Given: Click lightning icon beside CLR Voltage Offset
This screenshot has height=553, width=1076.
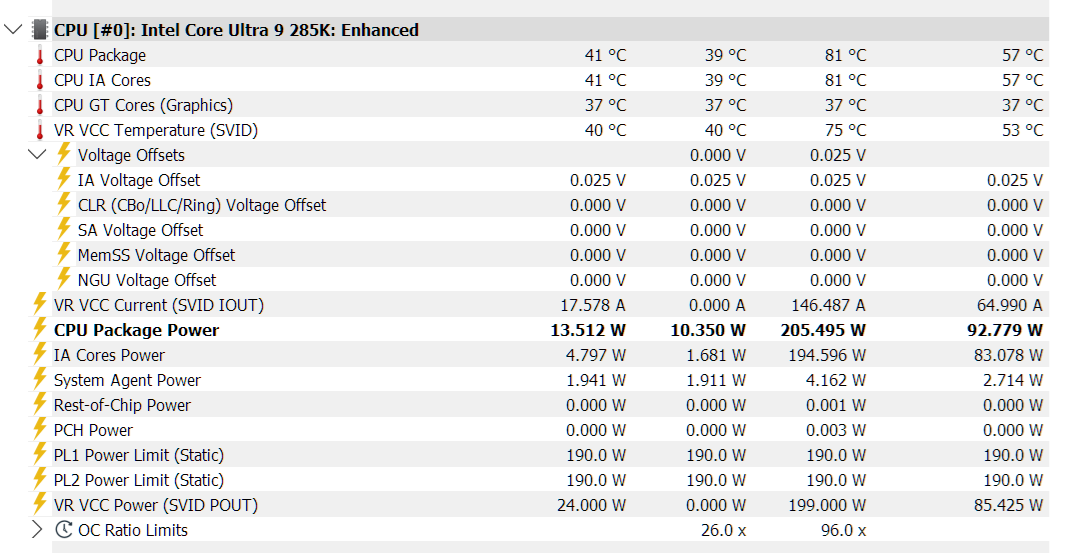Looking at the screenshot, I should tap(63, 204).
